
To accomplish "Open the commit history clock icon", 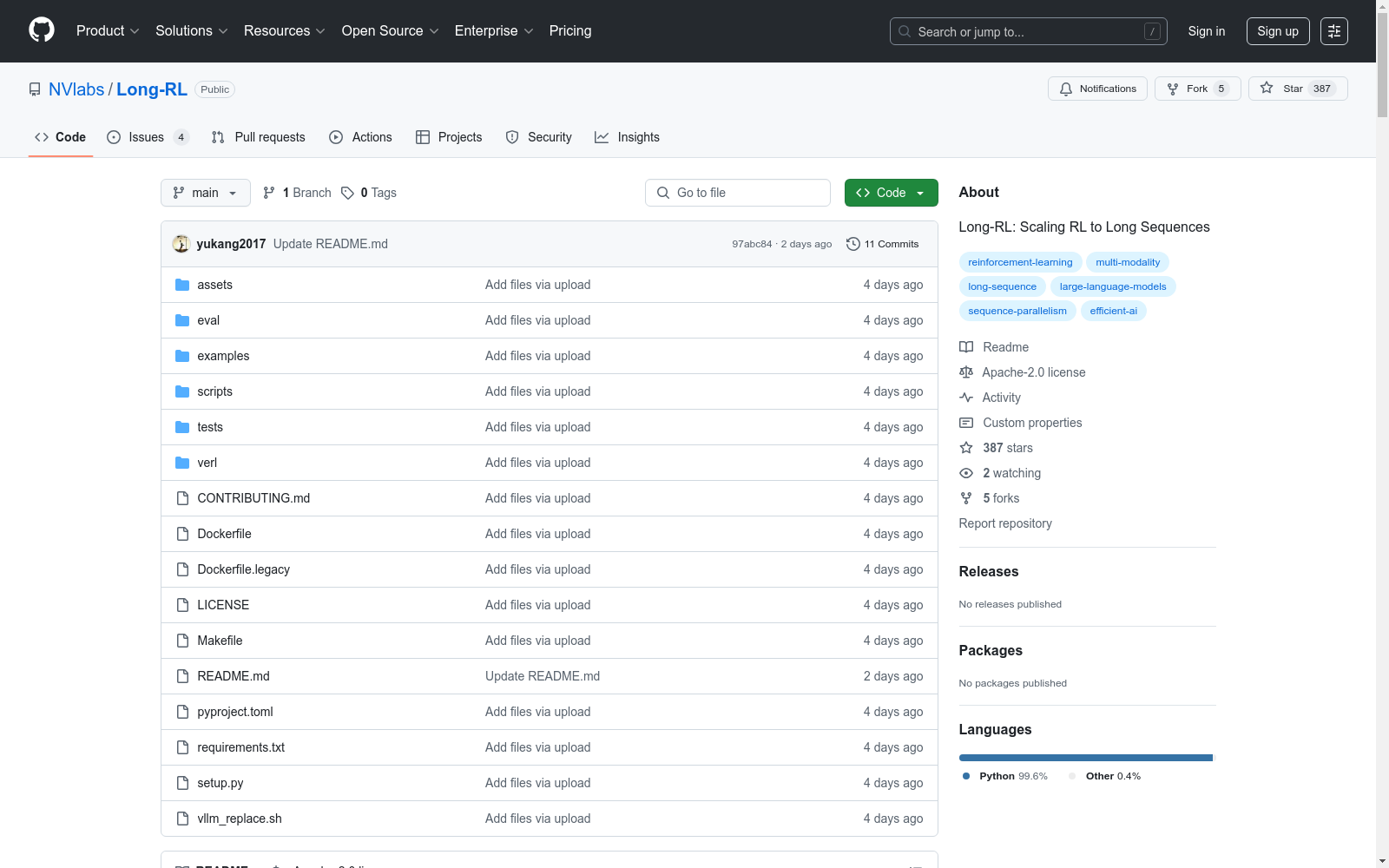I will 853,244.
